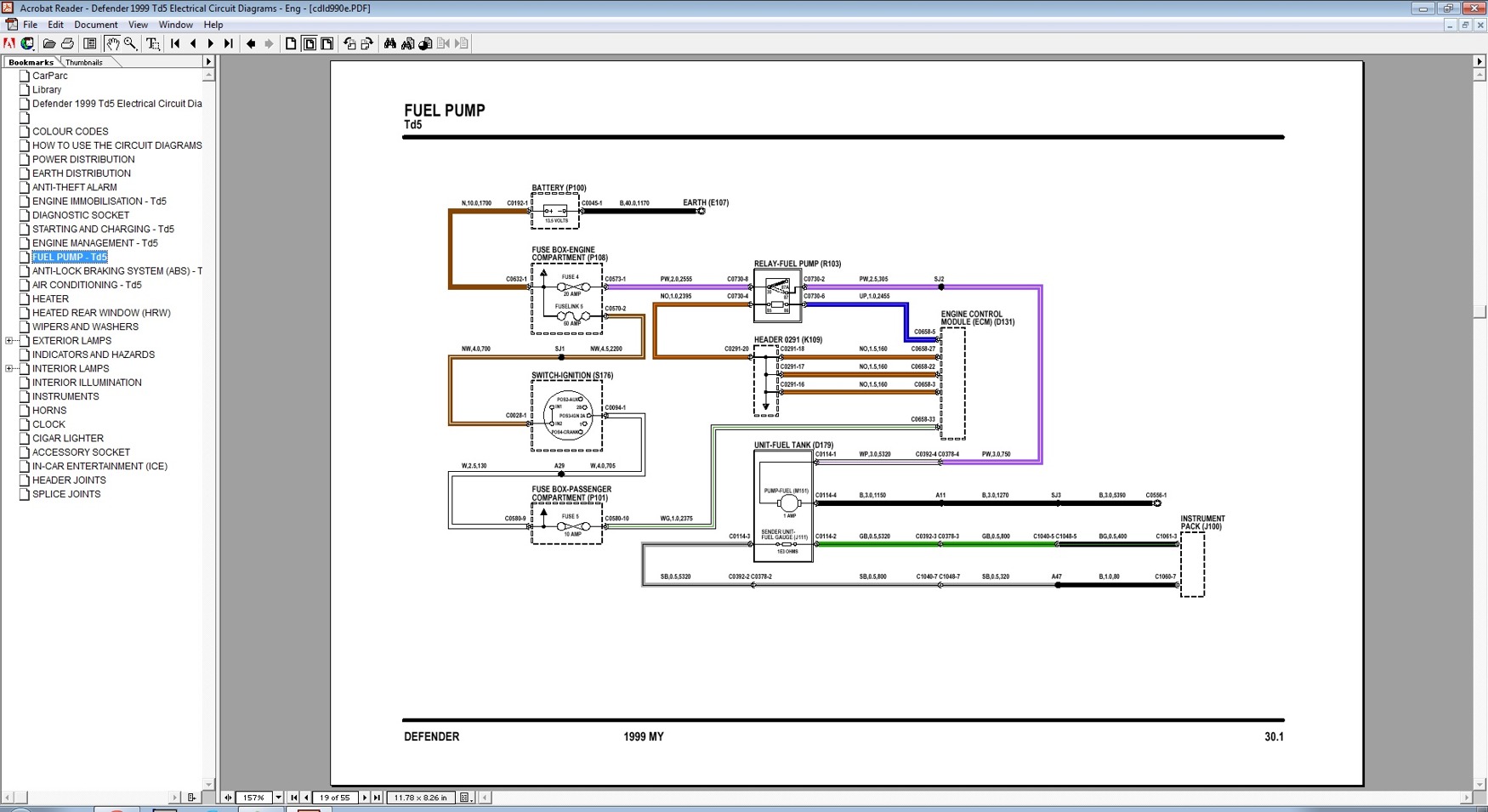This screenshot has height=812, width=1488.
Task: Go to previous page in top toolbar
Action: click(193, 43)
